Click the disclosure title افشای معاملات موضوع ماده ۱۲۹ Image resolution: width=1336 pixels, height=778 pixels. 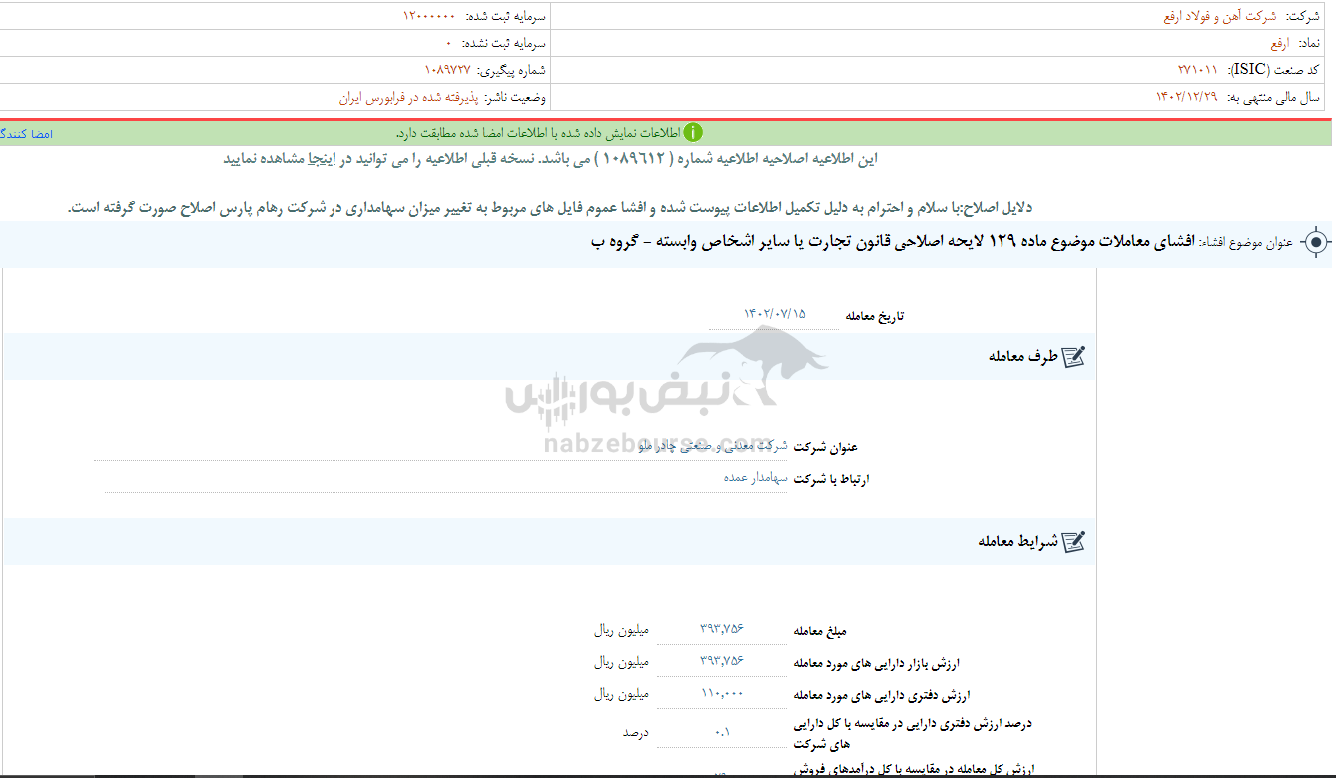pos(892,242)
